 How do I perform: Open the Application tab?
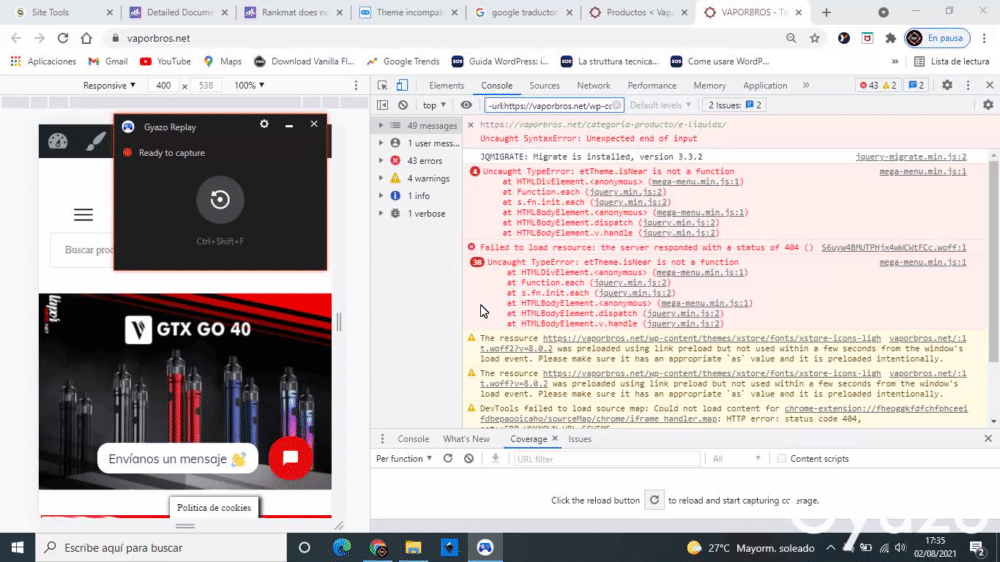[765, 85]
